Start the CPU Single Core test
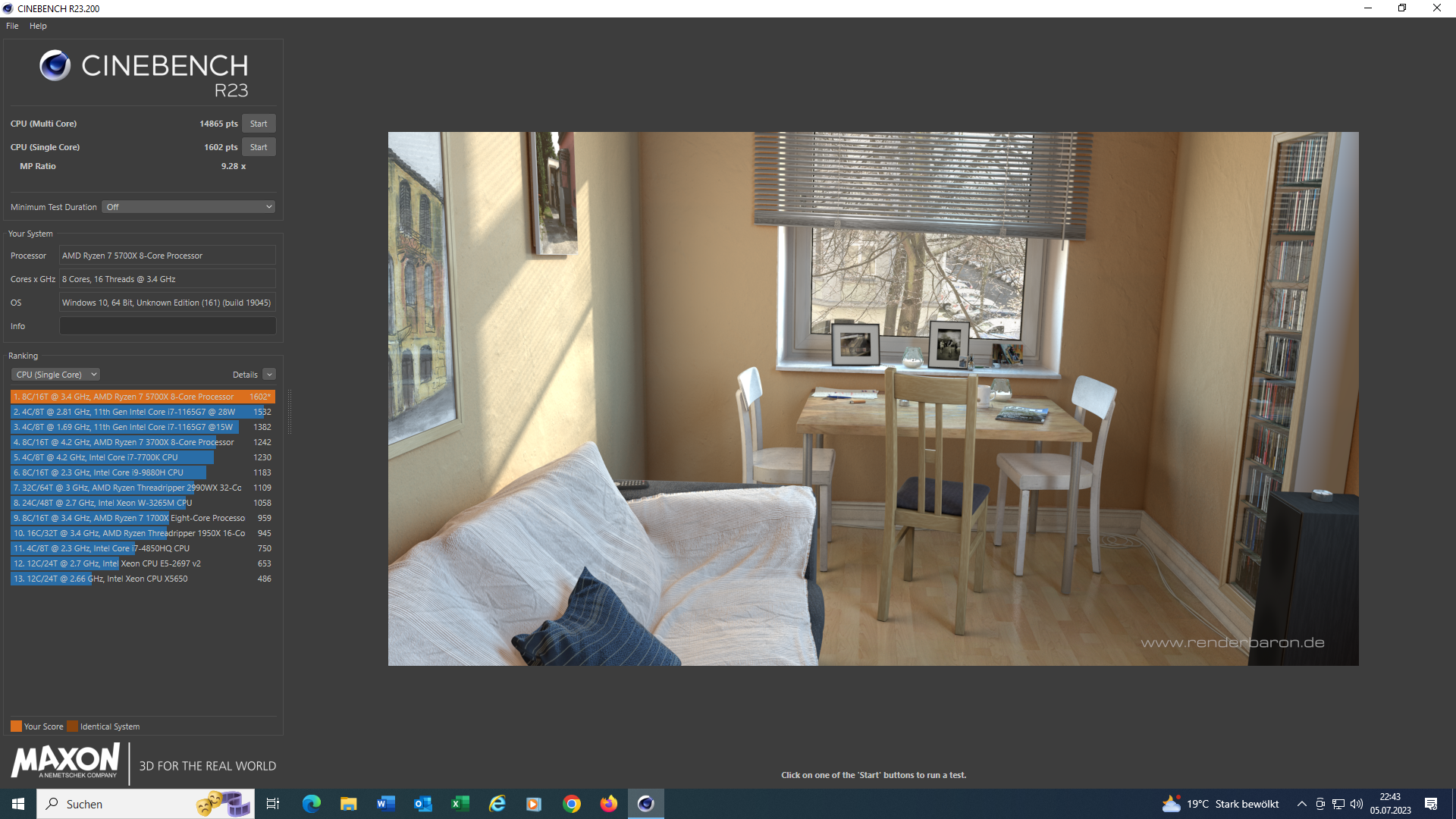This screenshot has width=1456, height=819. (259, 147)
